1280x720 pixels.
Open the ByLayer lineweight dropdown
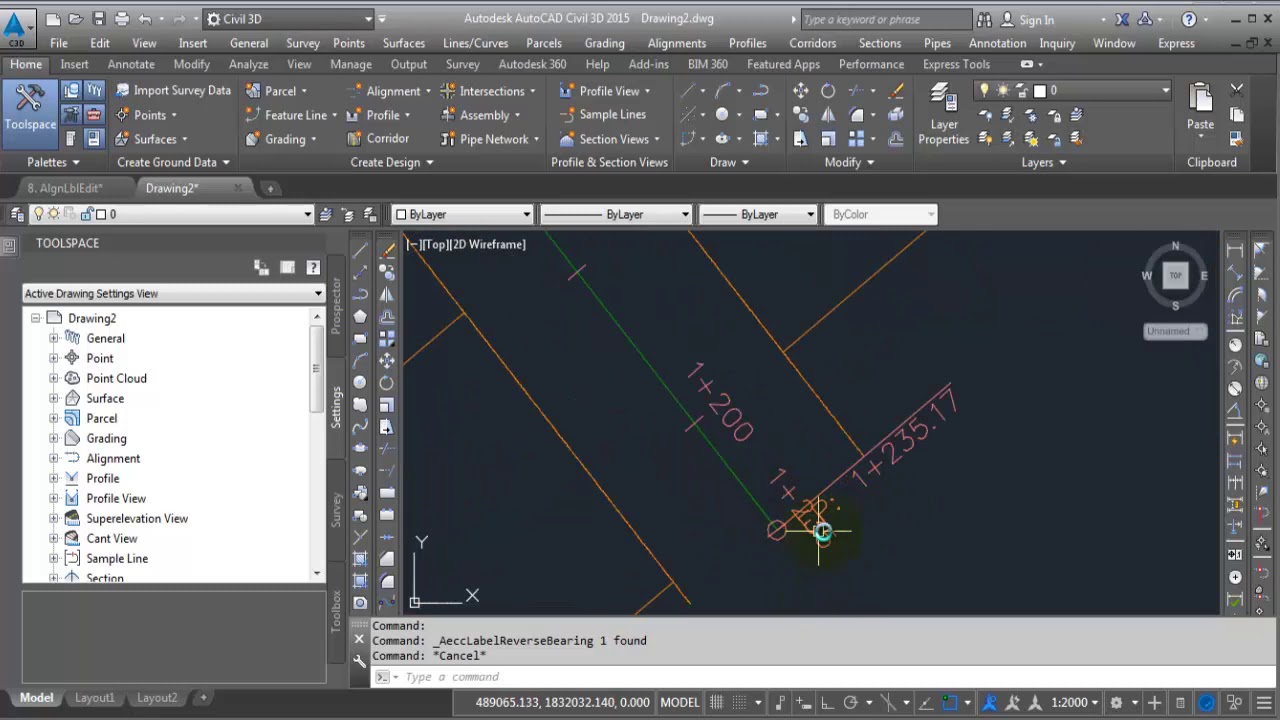pos(758,214)
